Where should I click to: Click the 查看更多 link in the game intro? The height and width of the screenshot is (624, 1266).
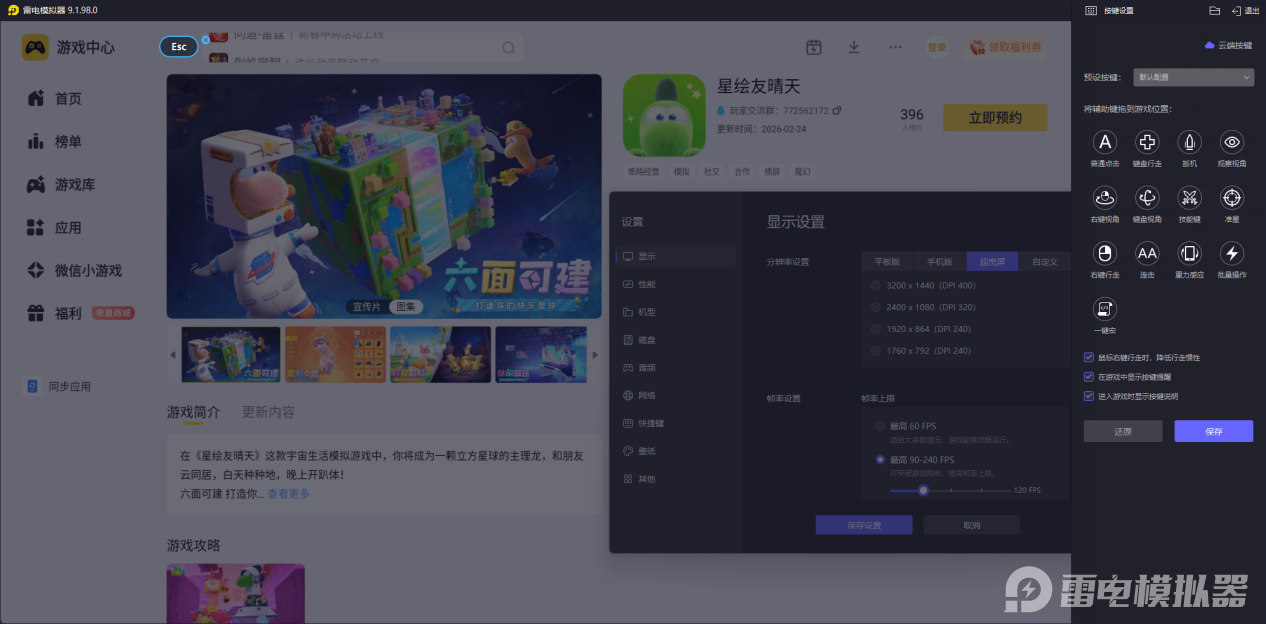tap(288, 494)
